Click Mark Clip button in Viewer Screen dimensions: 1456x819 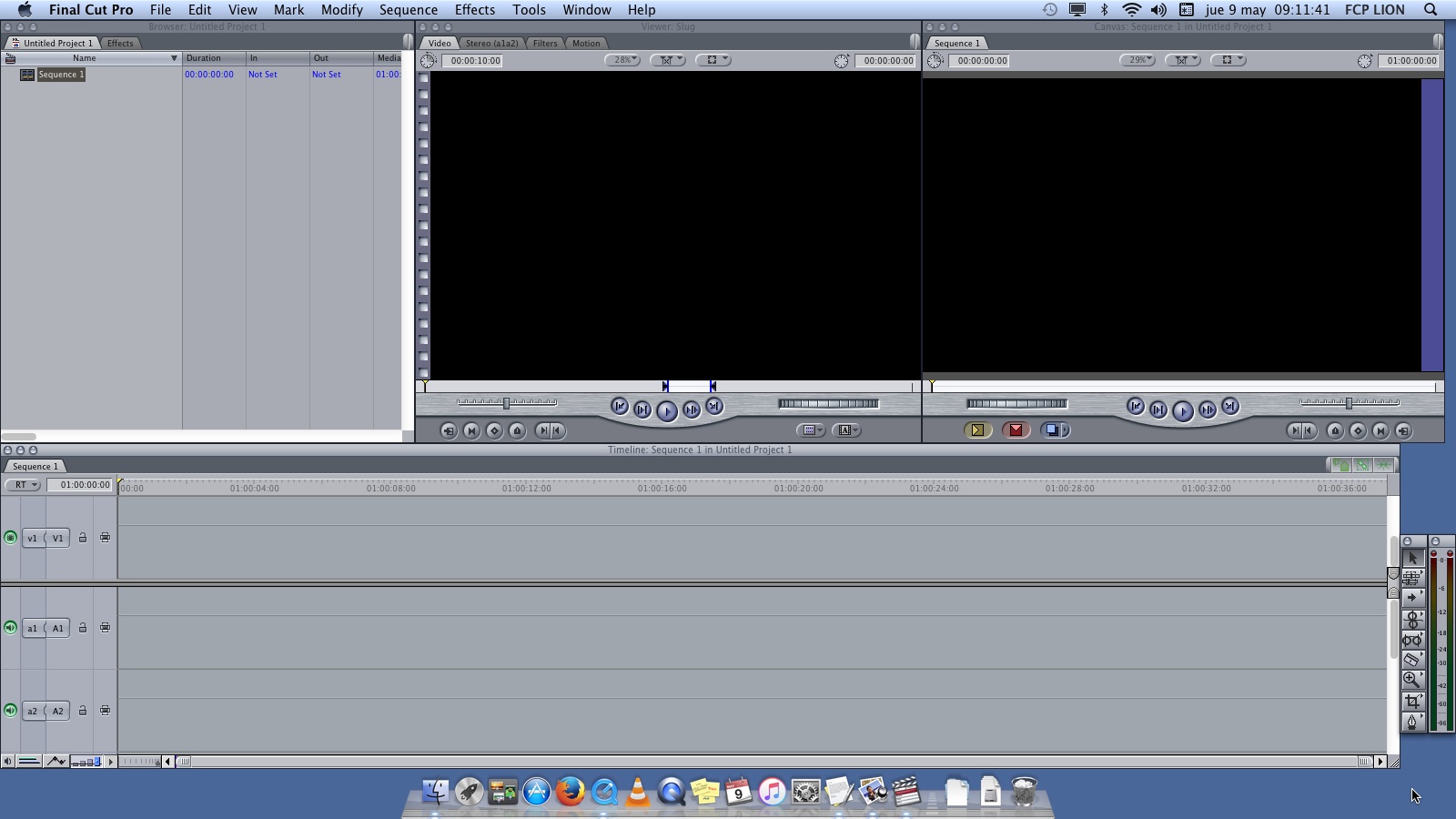(471, 431)
